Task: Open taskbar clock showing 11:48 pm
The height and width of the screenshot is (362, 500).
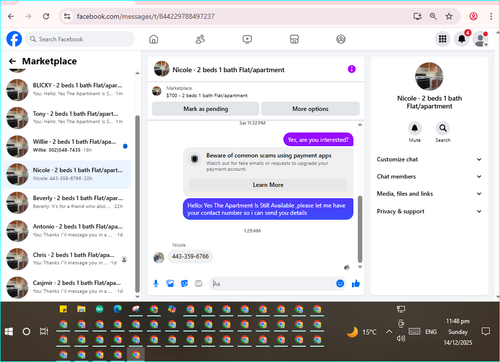Action: tap(458, 332)
